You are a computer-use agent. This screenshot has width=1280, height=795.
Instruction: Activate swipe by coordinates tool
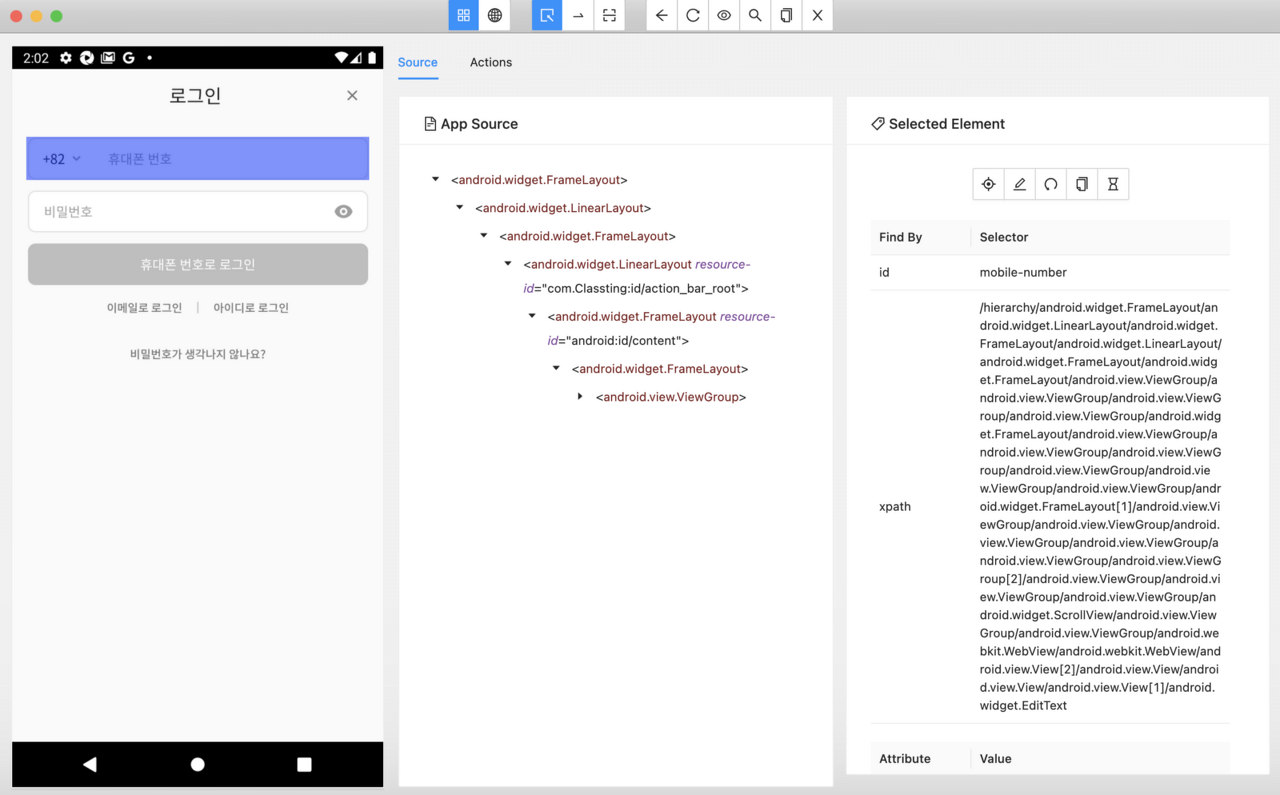tap(578, 16)
